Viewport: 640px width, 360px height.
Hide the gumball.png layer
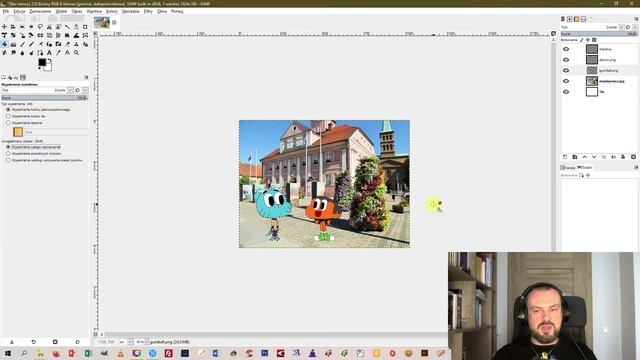(566, 70)
